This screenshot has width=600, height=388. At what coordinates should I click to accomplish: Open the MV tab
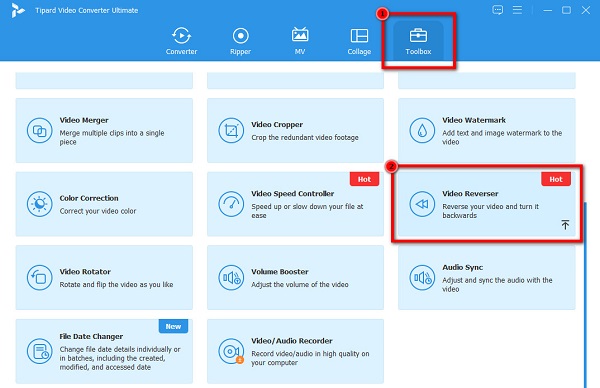(300, 41)
